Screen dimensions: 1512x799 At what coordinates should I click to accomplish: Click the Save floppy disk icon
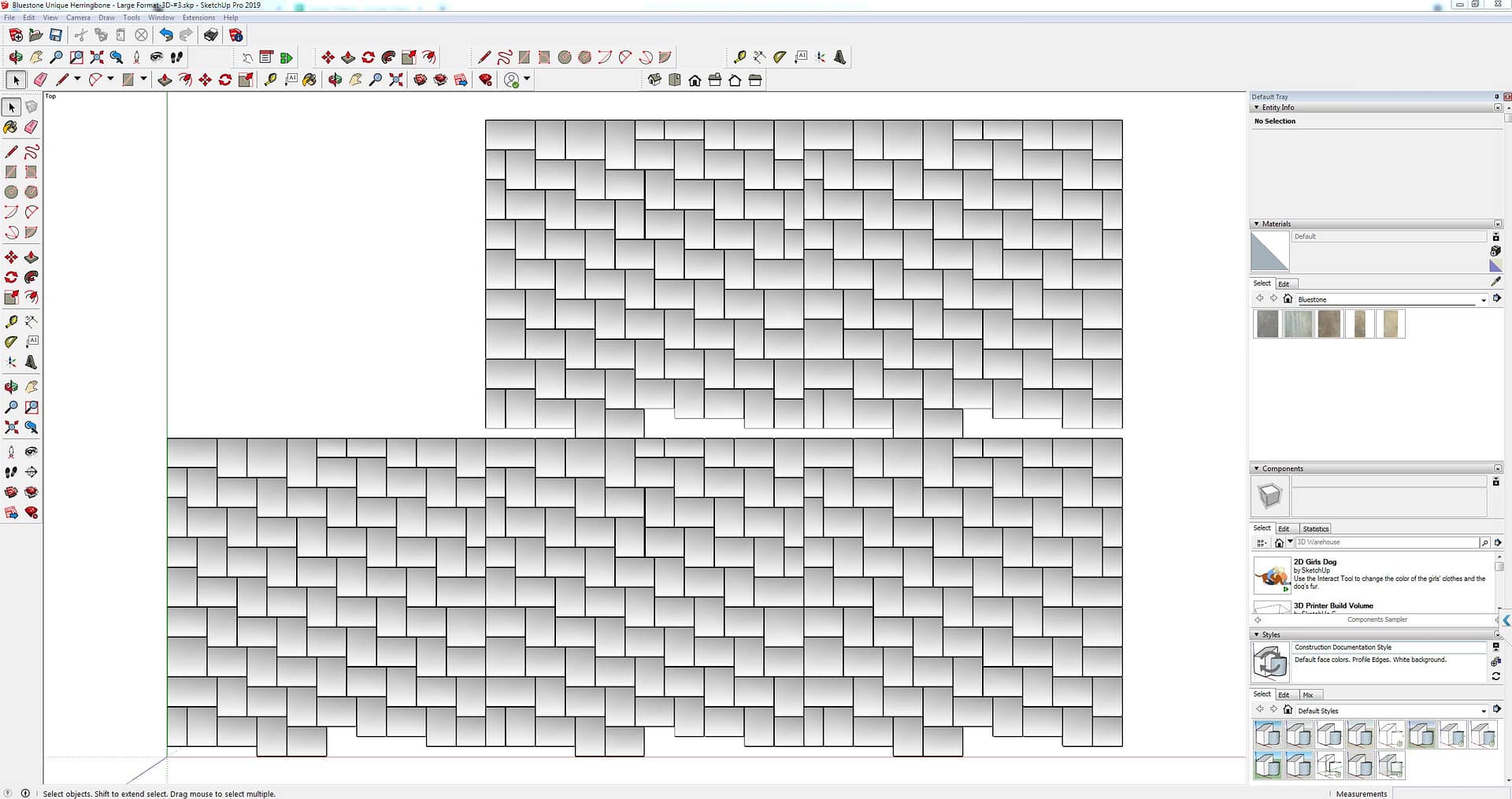pyautogui.click(x=56, y=35)
